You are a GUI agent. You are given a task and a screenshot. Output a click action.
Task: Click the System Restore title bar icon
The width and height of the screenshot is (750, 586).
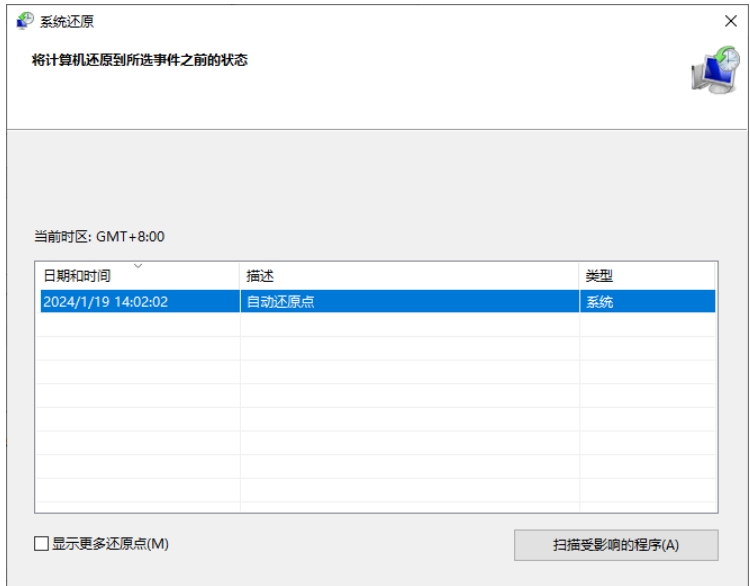click(25, 21)
